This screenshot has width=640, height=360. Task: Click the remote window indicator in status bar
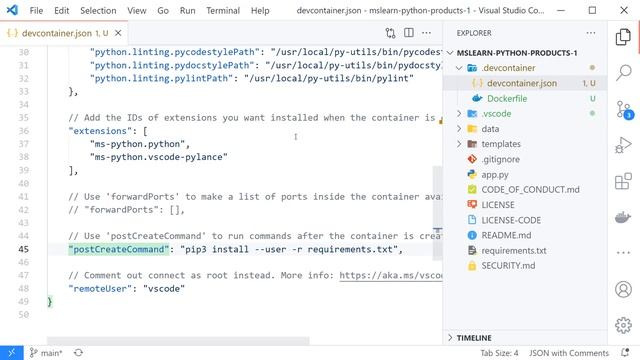tap(11, 353)
